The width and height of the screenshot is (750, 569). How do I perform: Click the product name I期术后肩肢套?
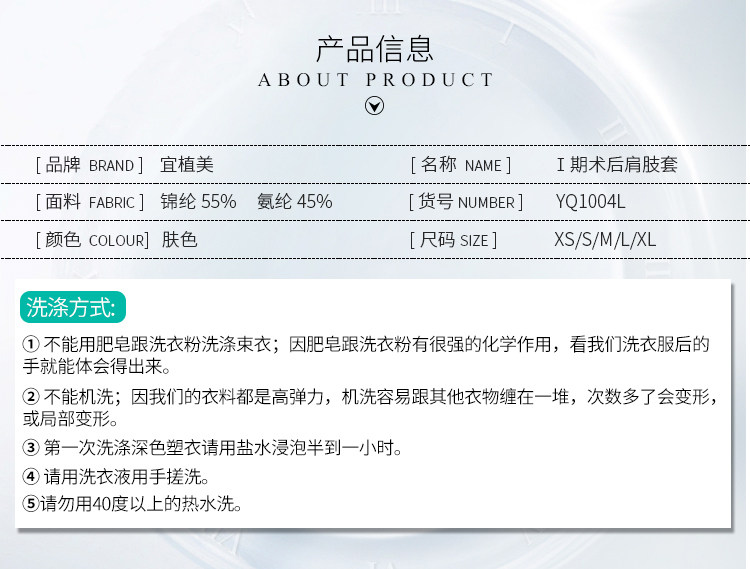pos(617,165)
